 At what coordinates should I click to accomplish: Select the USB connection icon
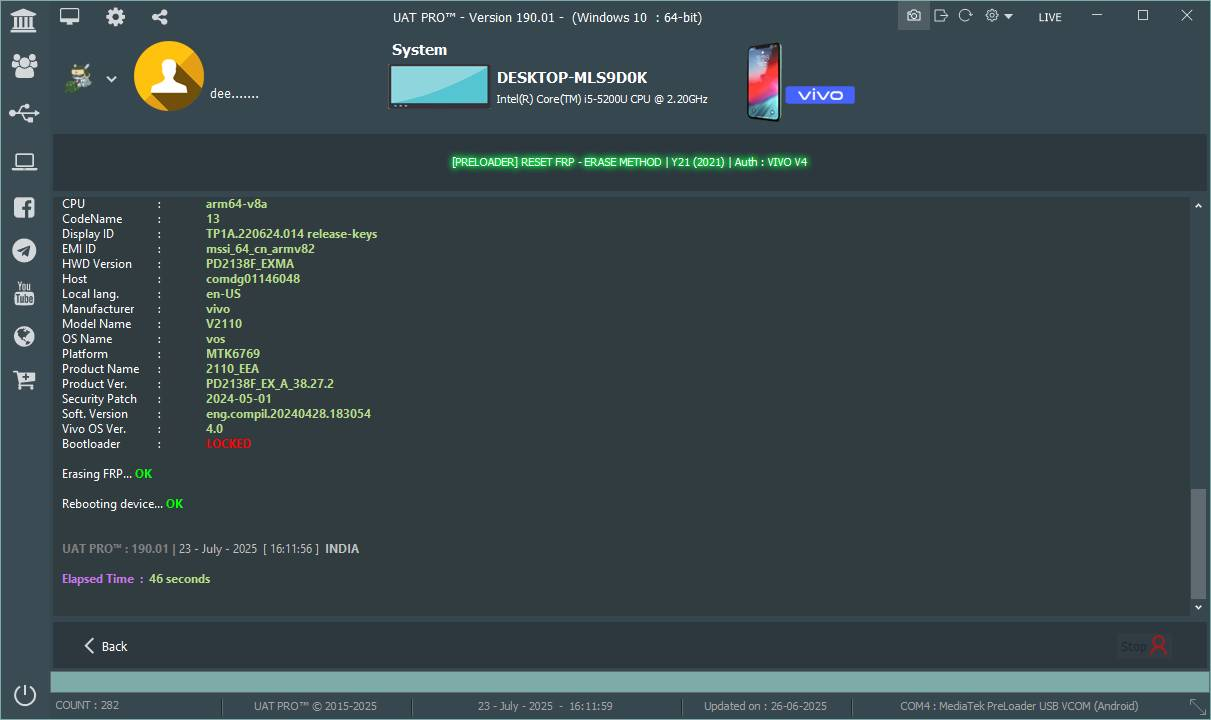click(x=24, y=113)
